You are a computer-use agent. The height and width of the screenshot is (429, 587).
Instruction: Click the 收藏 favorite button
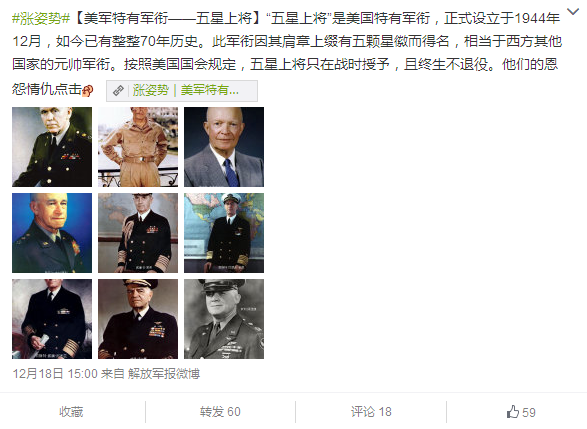[71, 412]
